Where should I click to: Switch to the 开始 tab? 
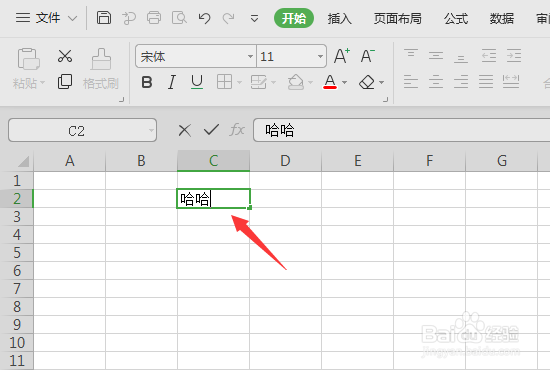(x=294, y=18)
